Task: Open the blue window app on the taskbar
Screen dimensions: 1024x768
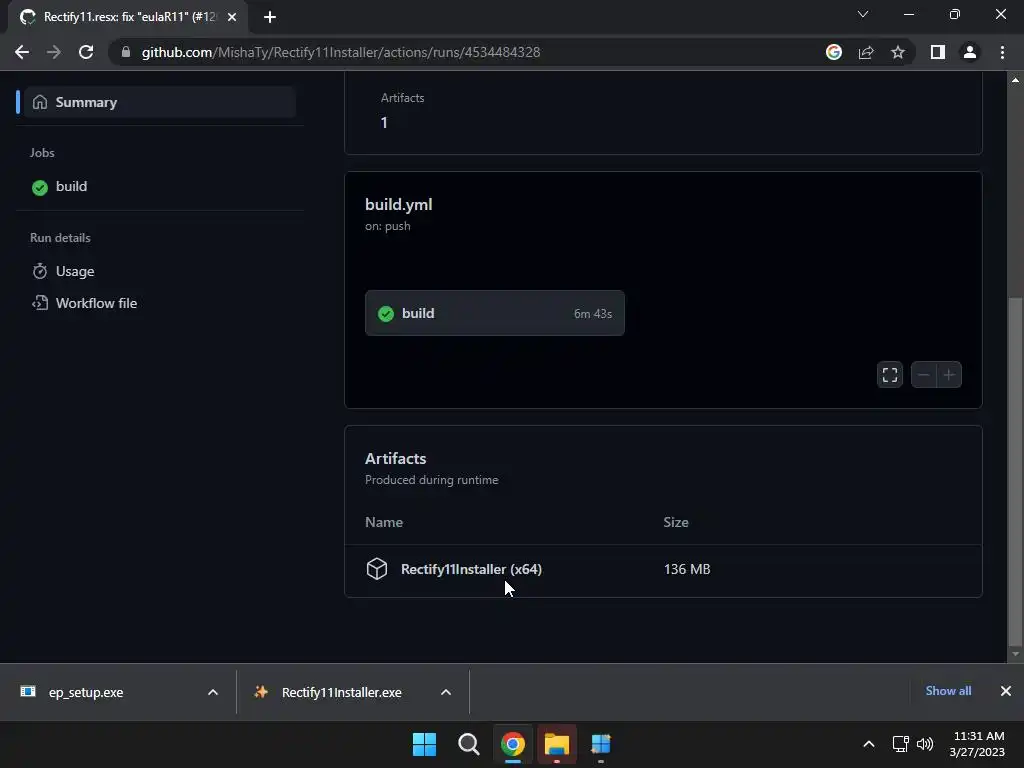Action: [x=601, y=744]
